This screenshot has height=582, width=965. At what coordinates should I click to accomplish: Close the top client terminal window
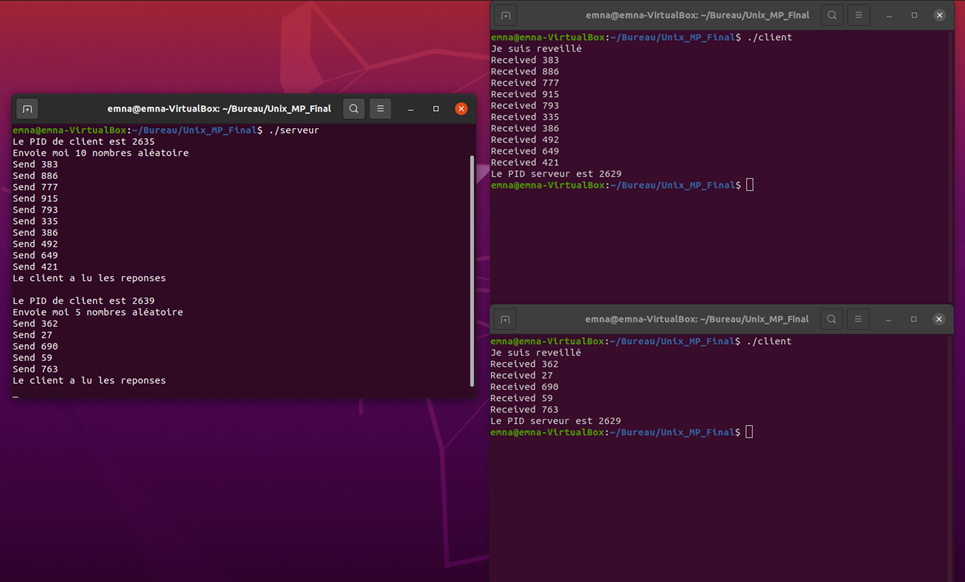tap(939, 15)
